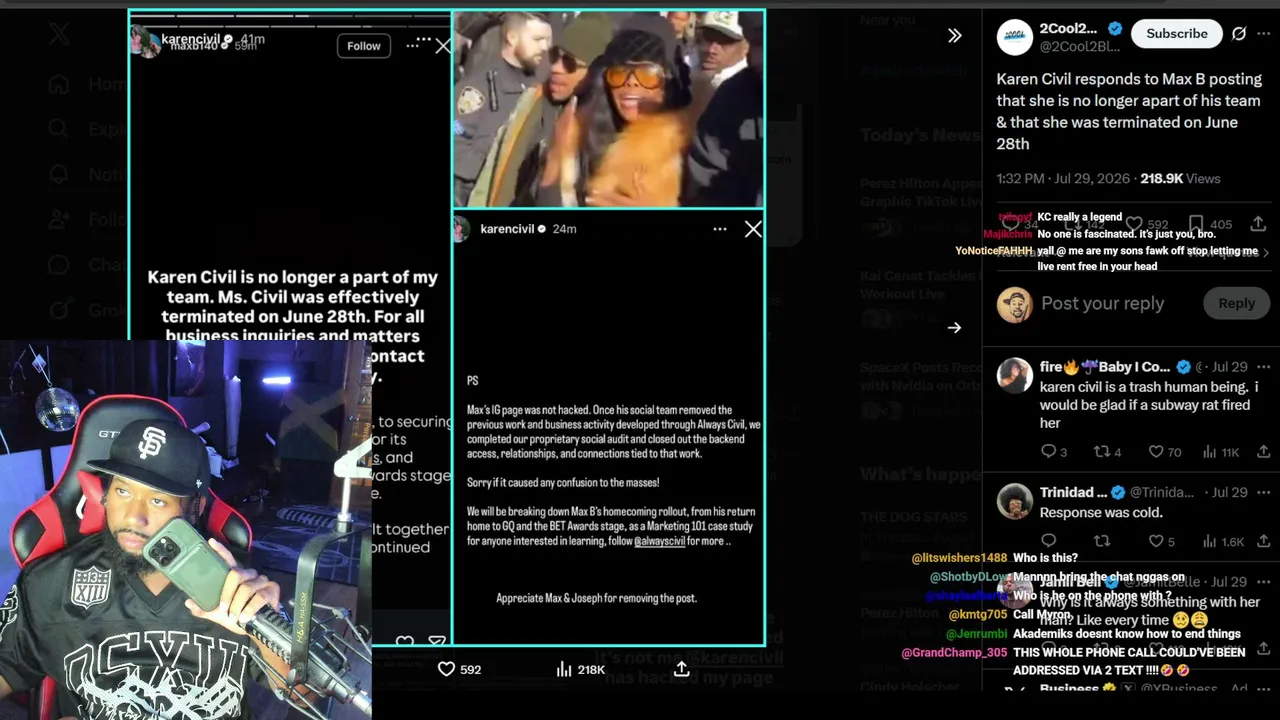
Task: Share post from the image viewer bar
Action: point(681,669)
